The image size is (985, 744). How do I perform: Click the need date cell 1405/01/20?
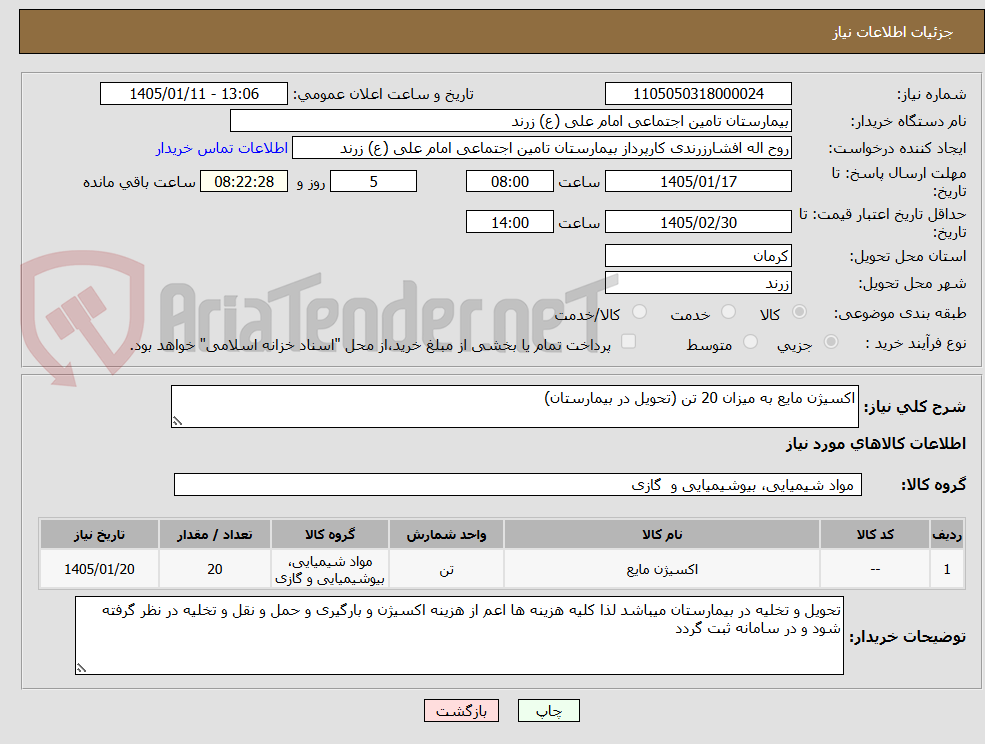click(99, 569)
